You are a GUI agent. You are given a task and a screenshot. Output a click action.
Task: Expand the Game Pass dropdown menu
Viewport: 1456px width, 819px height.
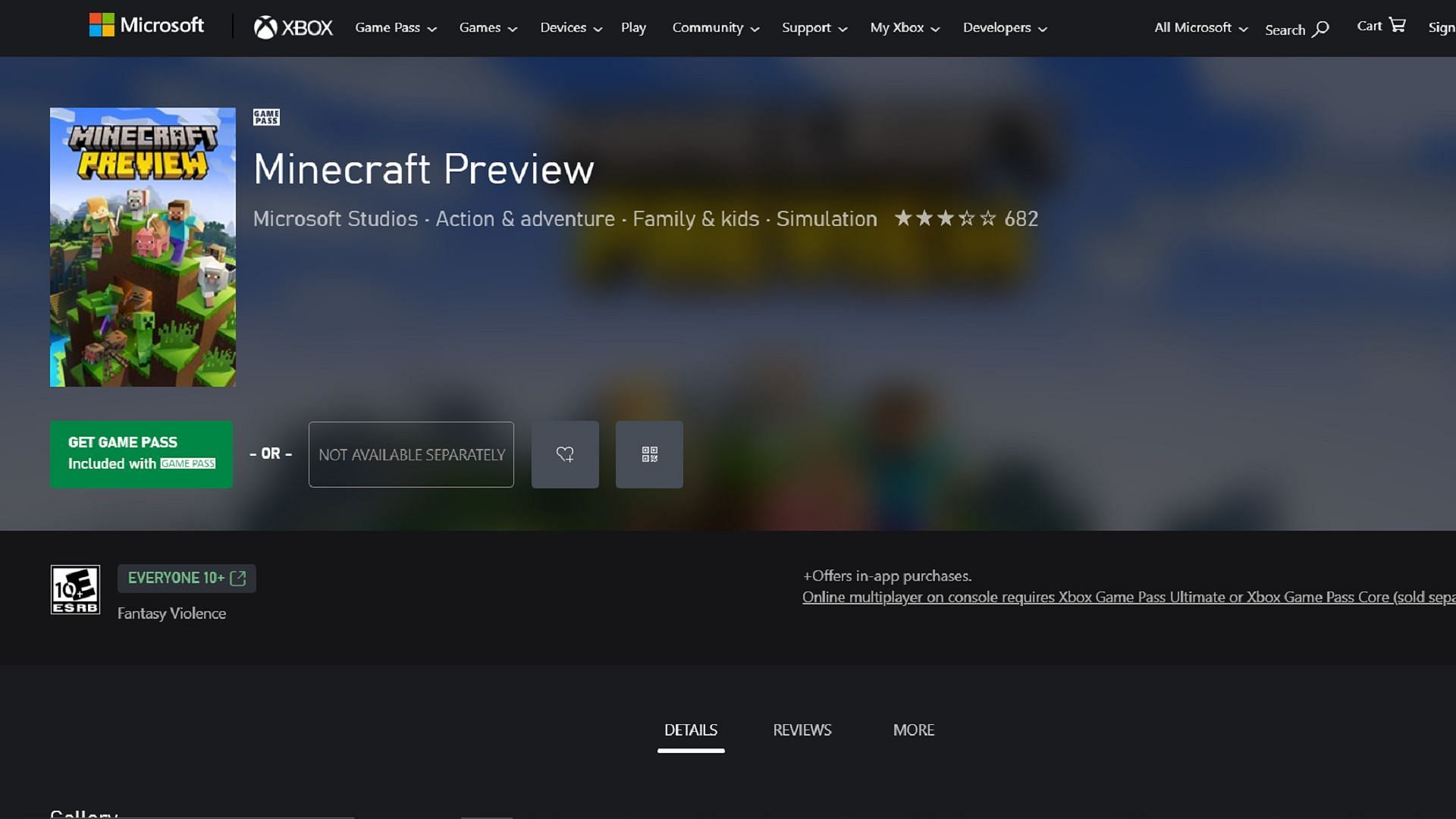click(396, 27)
